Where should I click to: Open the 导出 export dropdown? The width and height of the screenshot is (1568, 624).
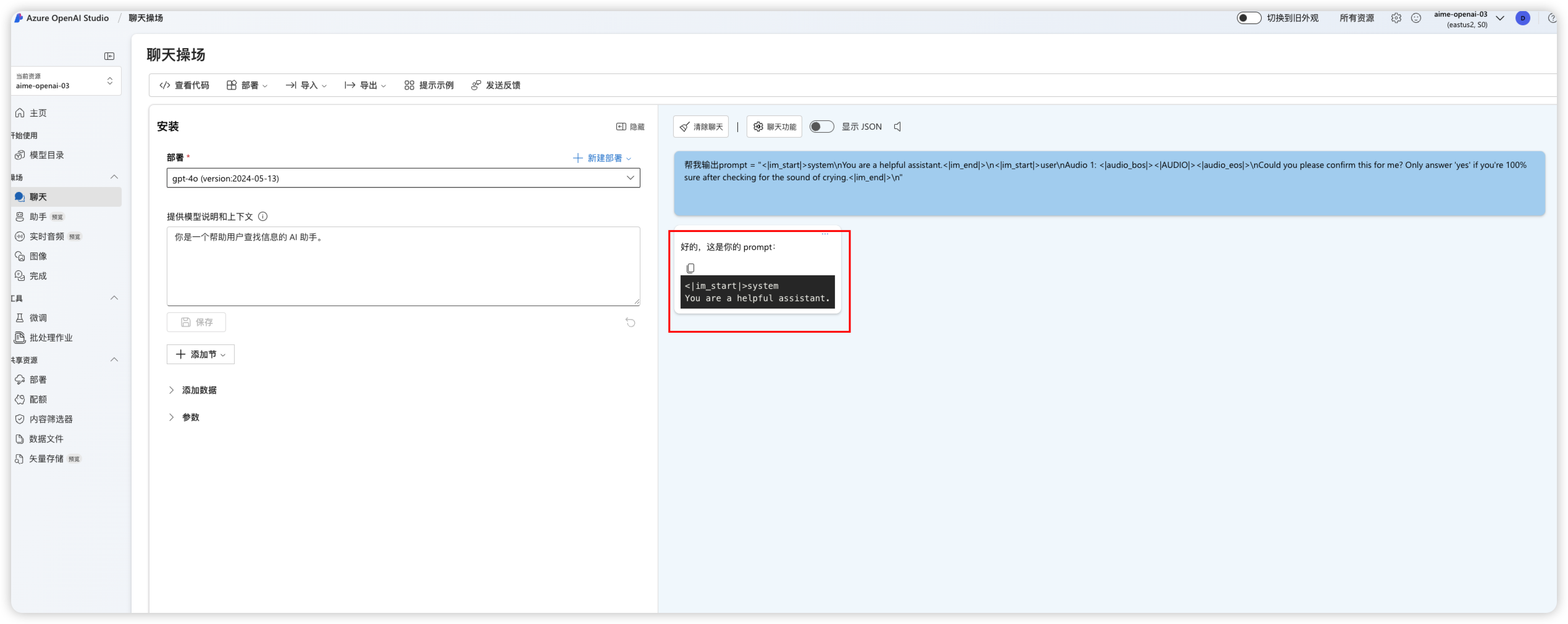366,85
